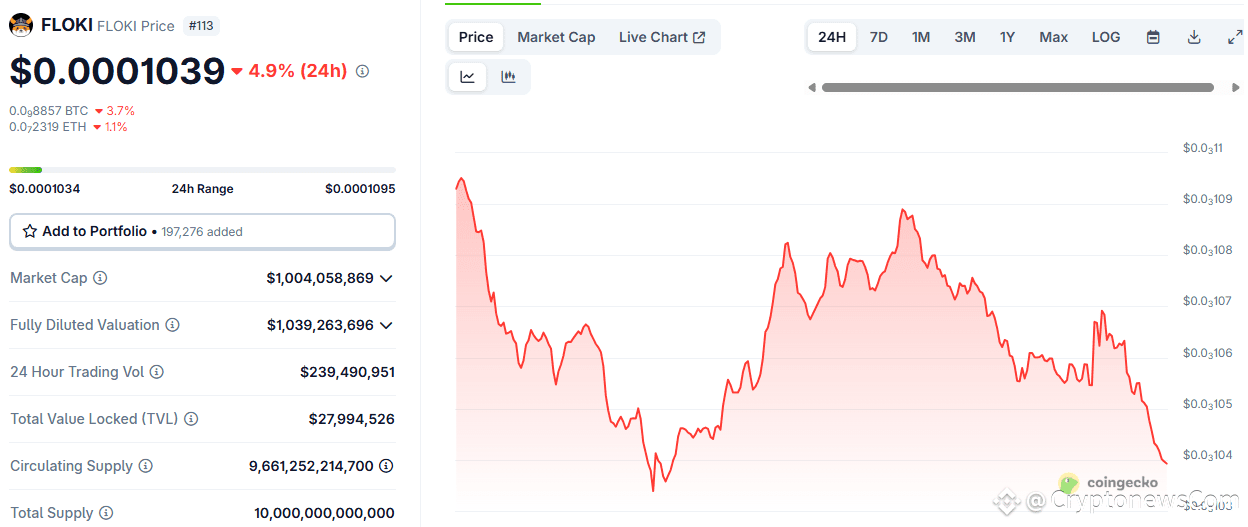This screenshot has width=1248, height=527.
Task: Select the Market Cap chart tab
Action: (556, 37)
